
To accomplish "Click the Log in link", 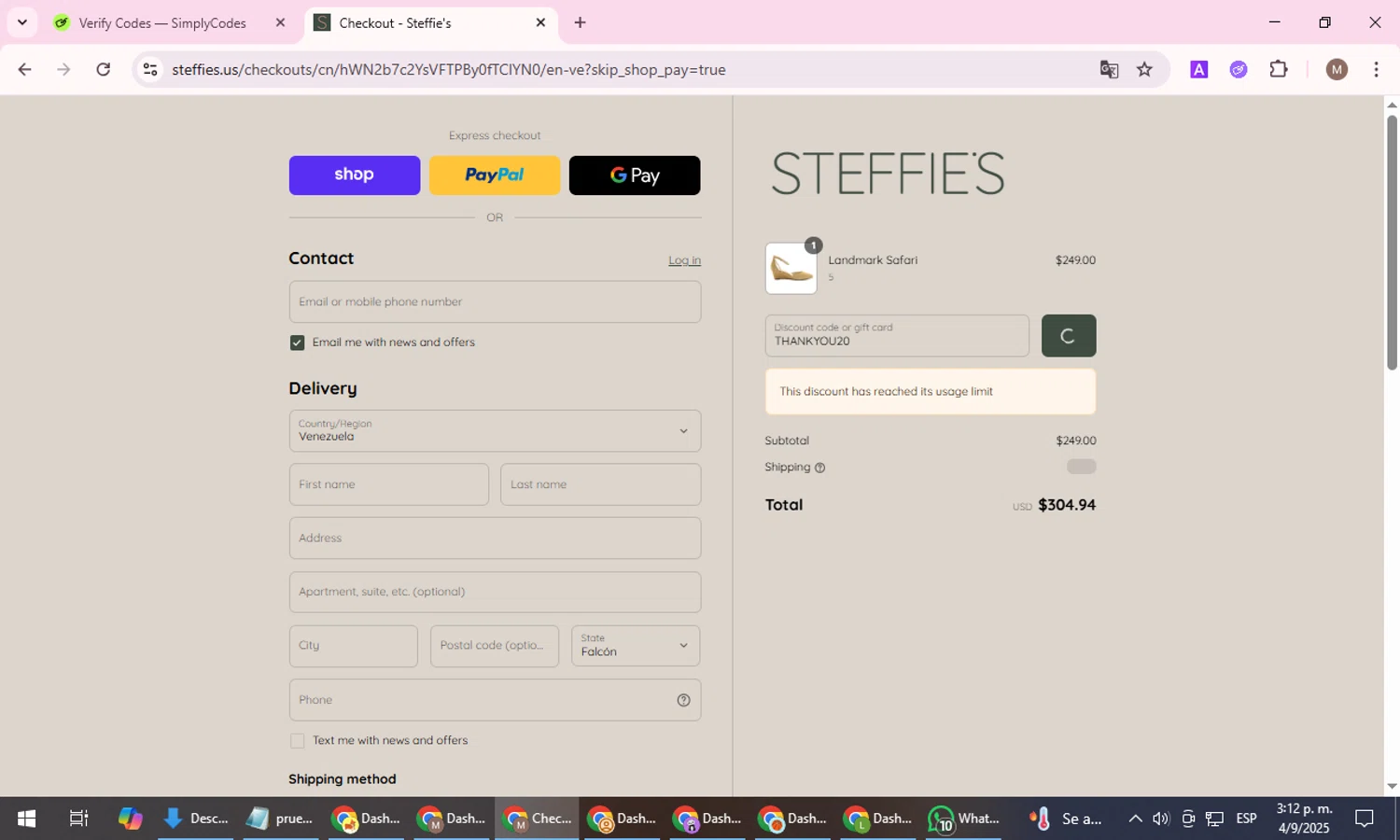I will click(684, 260).
